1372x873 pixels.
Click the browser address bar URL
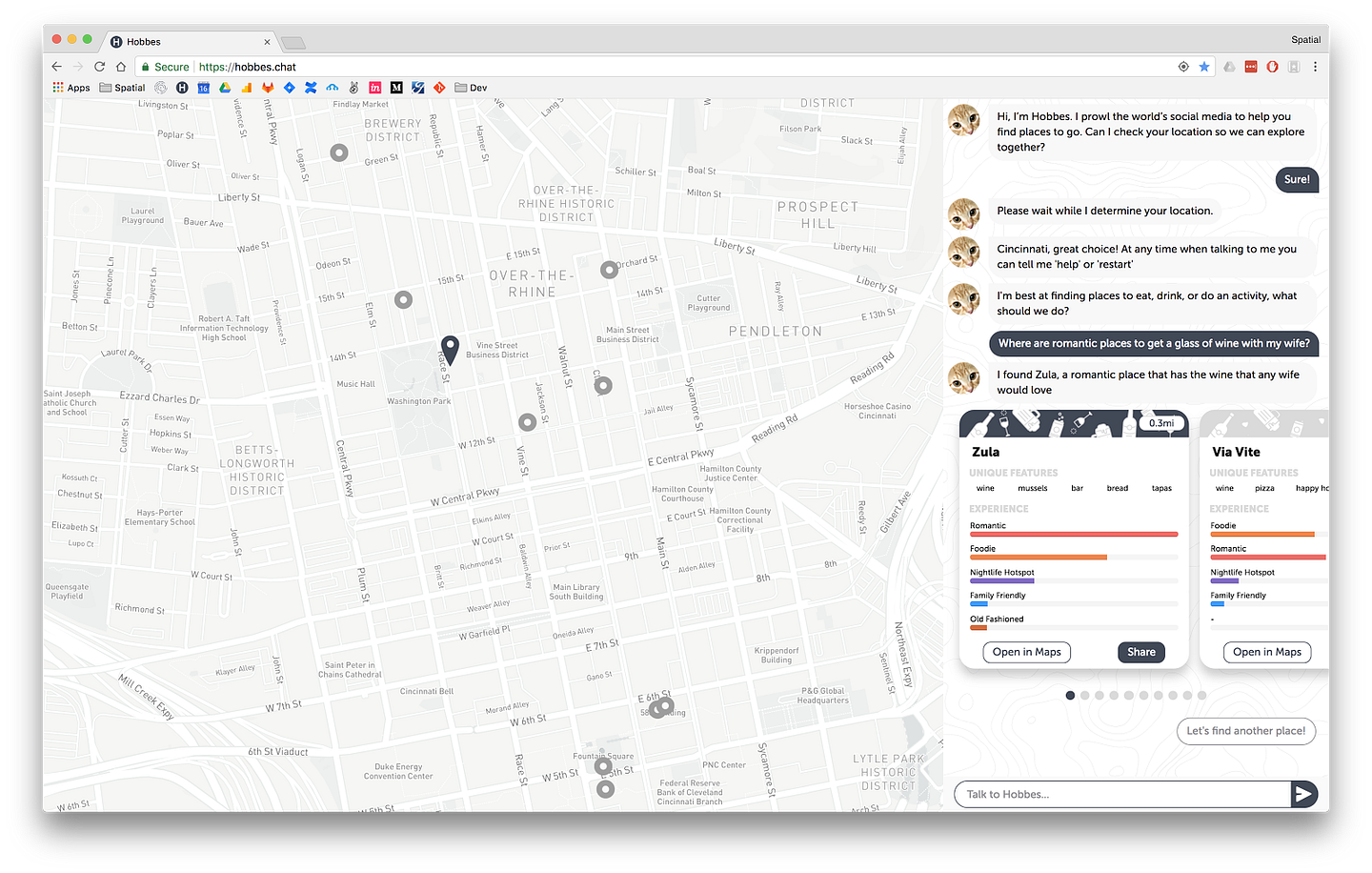tap(248, 67)
